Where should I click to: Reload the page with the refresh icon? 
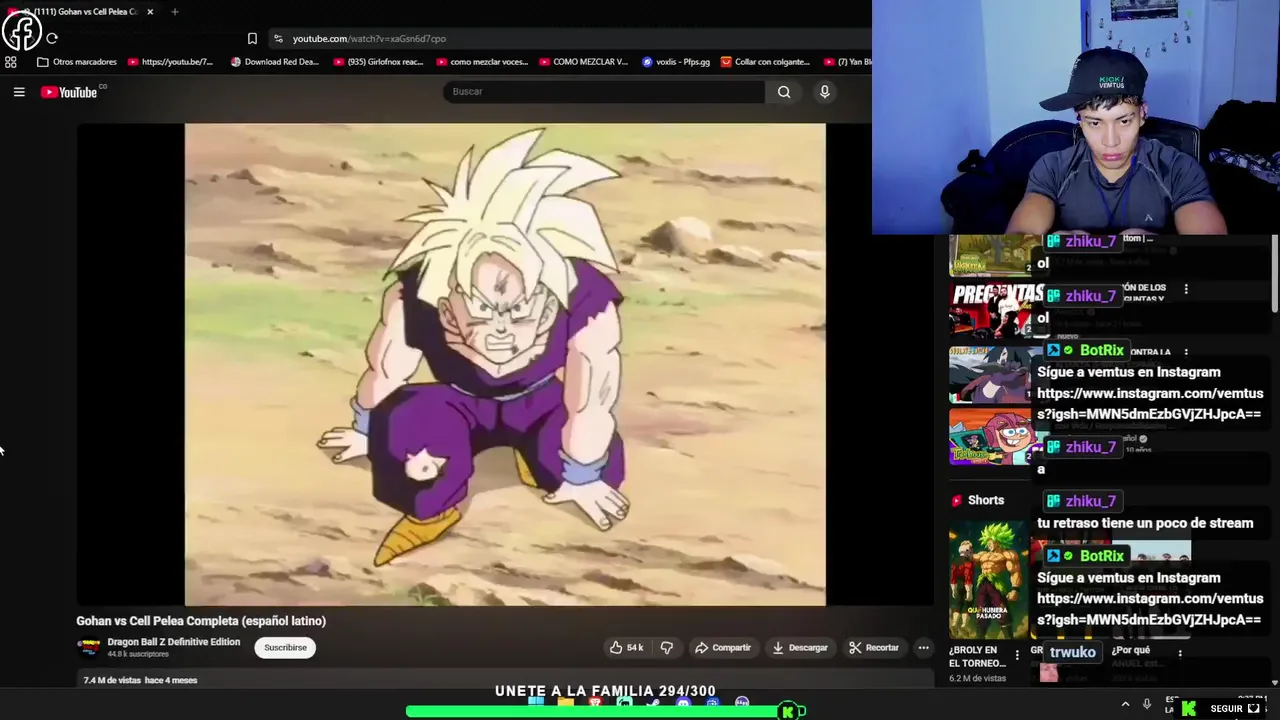click(x=52, y=38)
